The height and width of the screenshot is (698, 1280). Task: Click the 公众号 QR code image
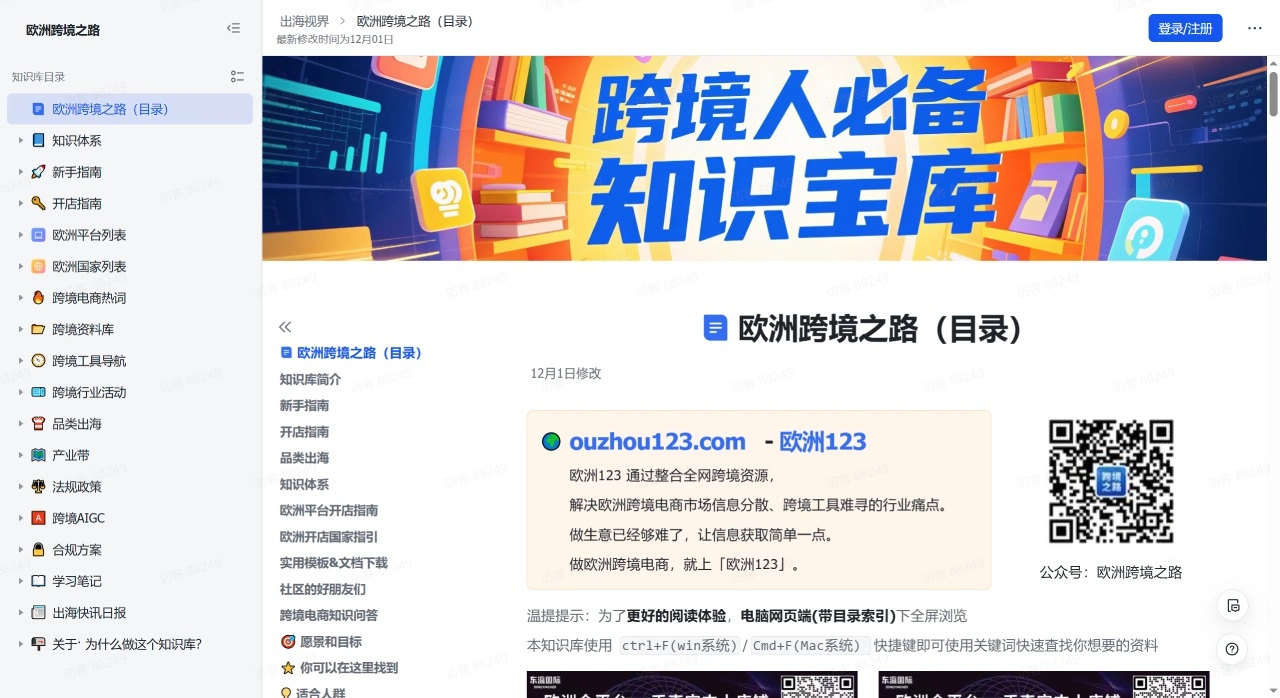pos(1110,481)
